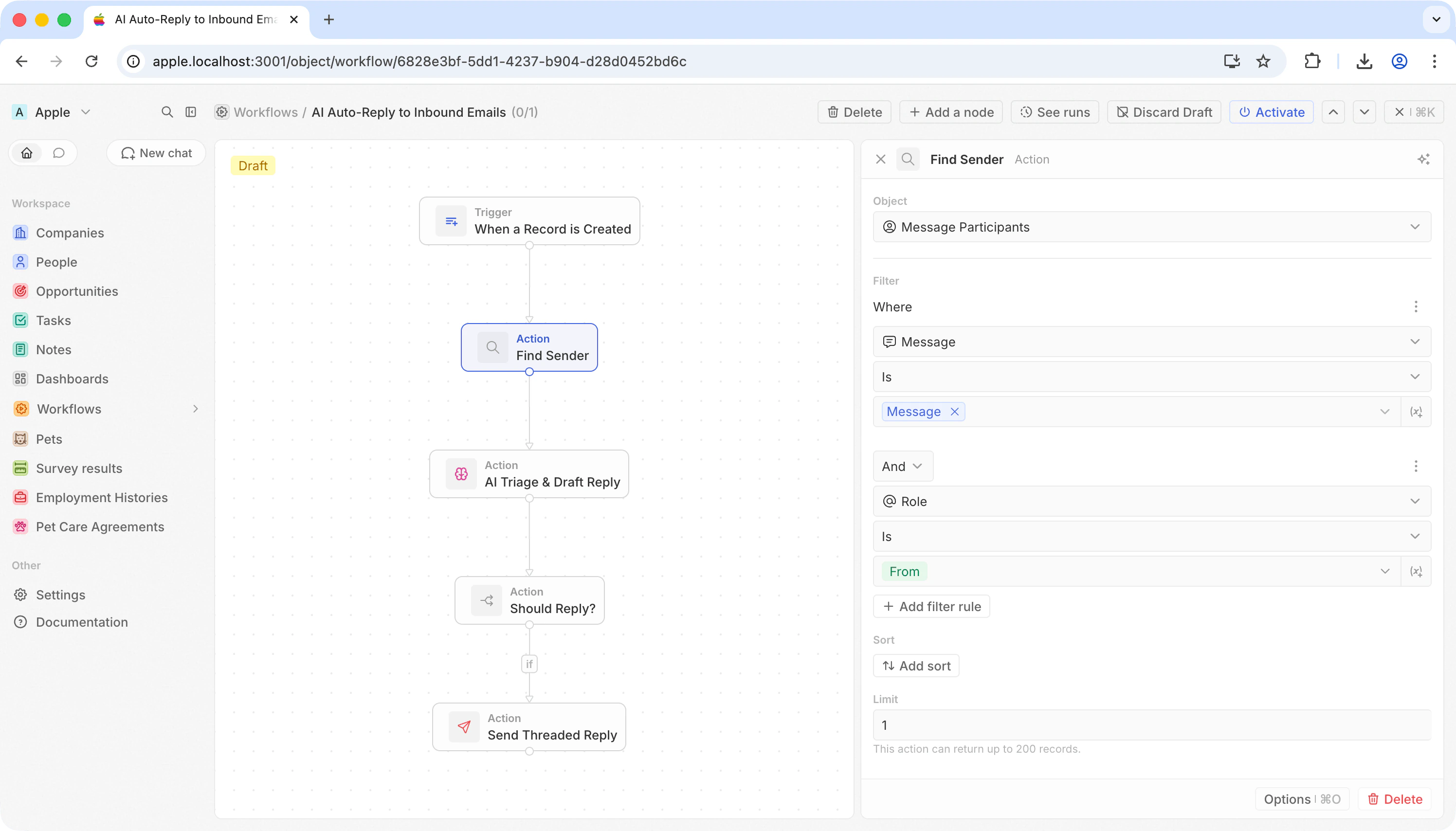The height and width of the screenshot is (831, 1456).
Task: Go to Pet Care Agreements
Action: (100, 527)
